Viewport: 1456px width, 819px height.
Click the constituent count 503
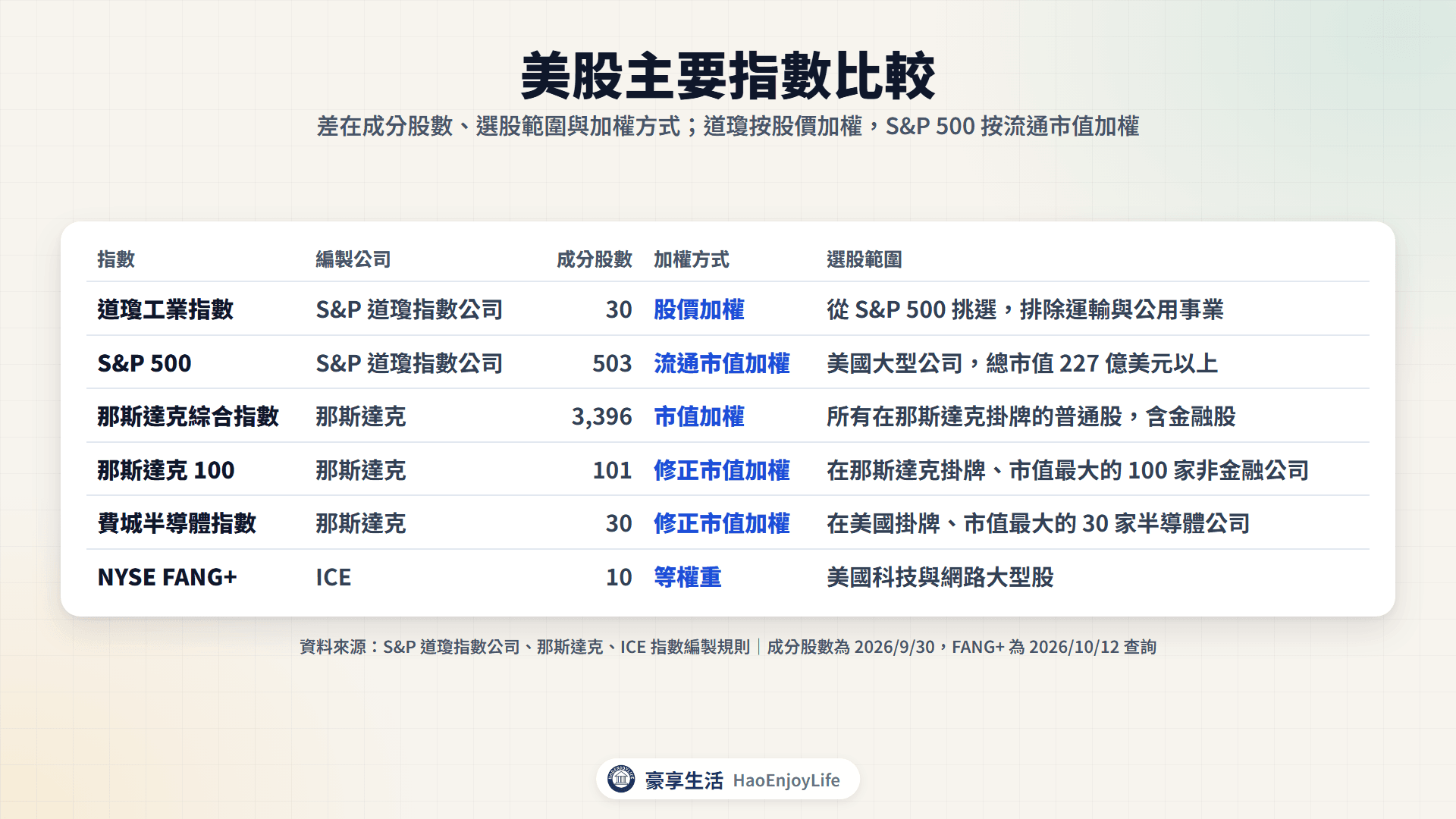[x=612, y=363]
